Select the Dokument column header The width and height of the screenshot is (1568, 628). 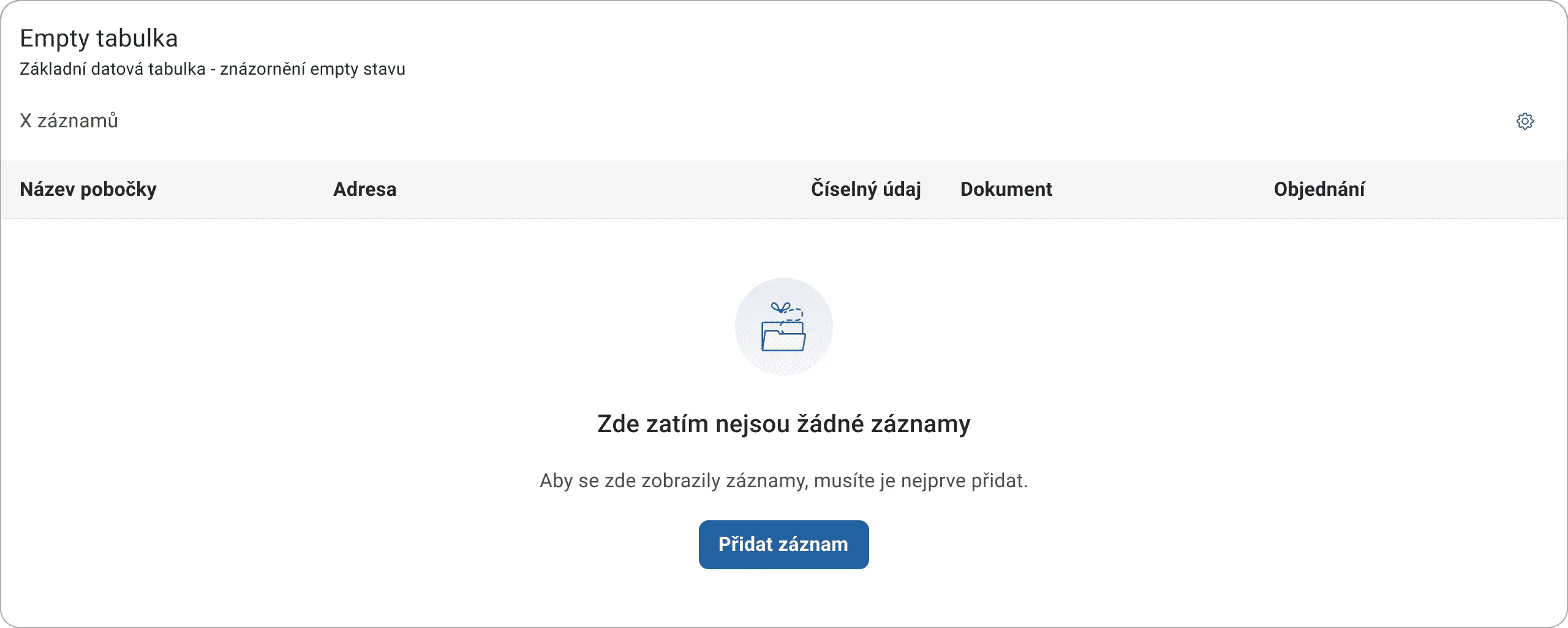click(x=1006, y=190)
